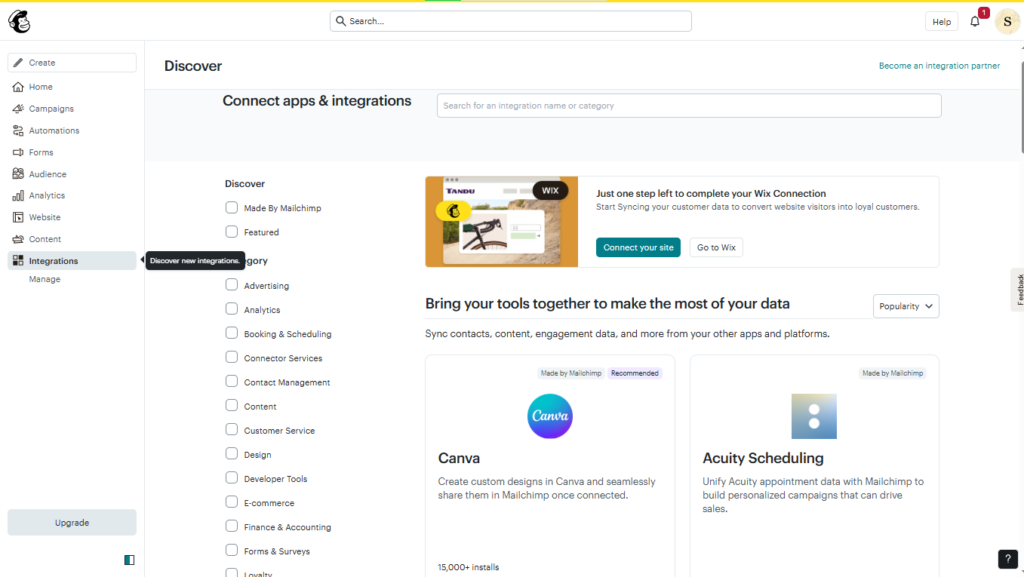Check Advertising category
Screen dimensions: 1024x577
pos(232,285)
